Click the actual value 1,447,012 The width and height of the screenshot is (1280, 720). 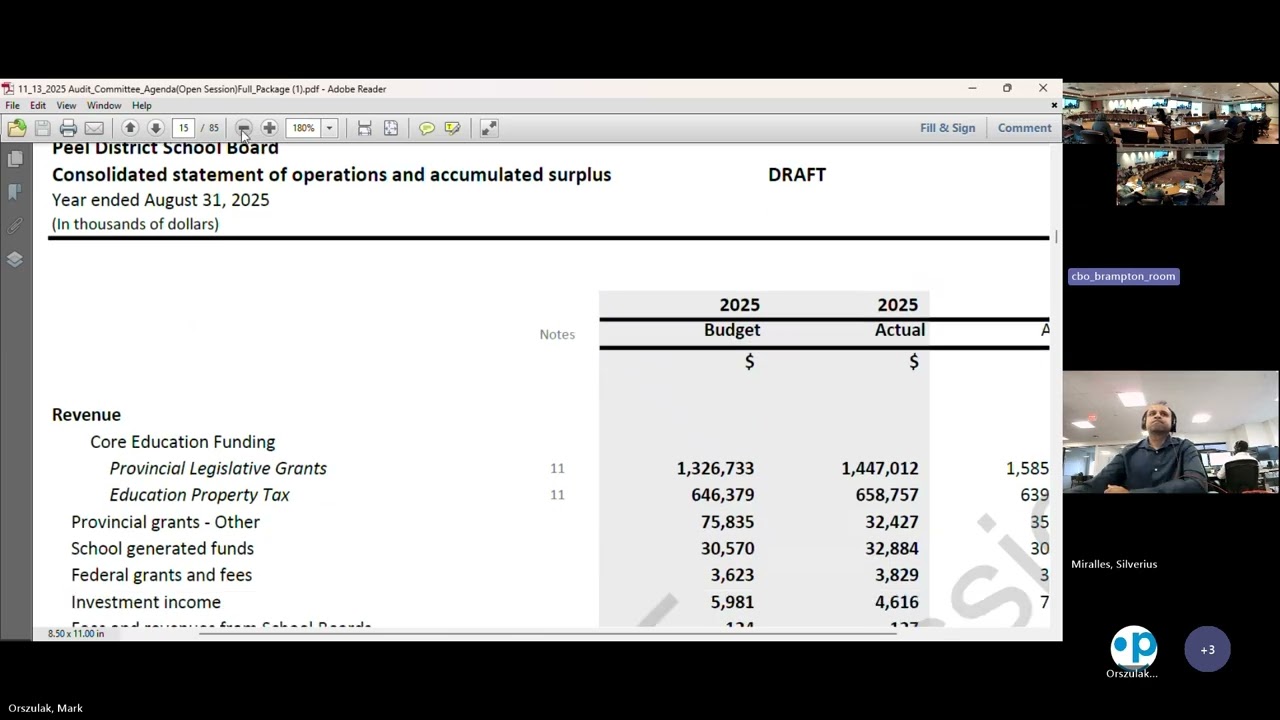(x=880, y=468)
